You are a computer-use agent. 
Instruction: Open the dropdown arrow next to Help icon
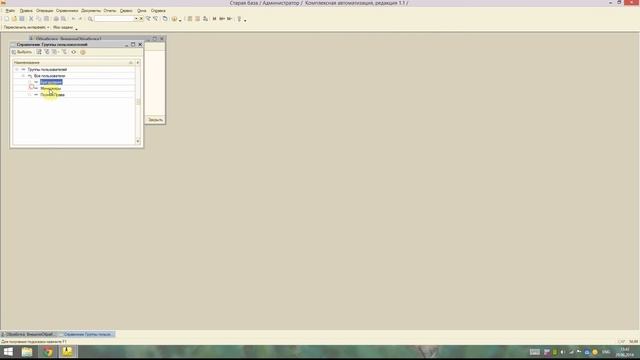click(180, 20)
